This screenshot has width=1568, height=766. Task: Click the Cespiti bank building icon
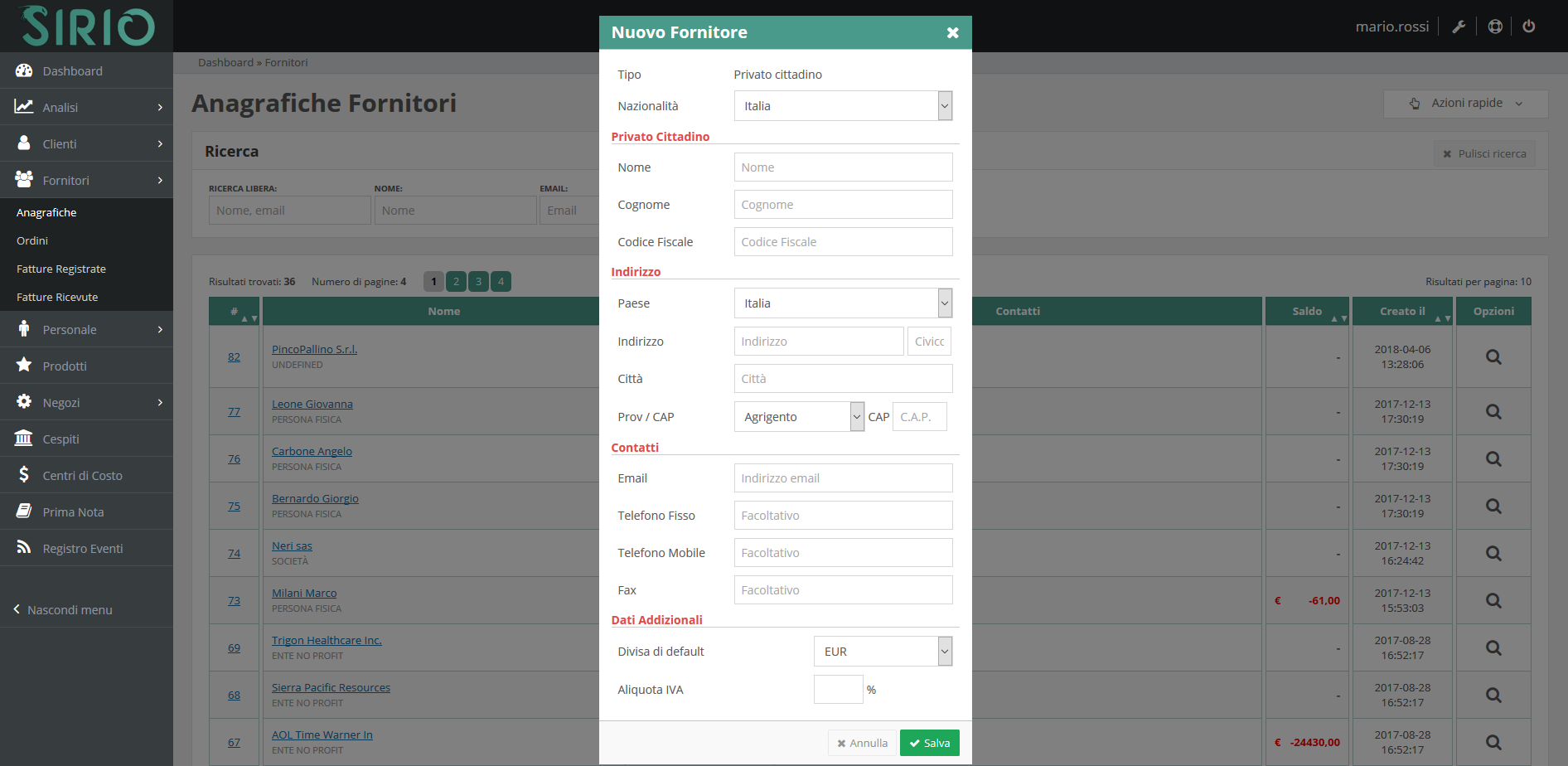point(24,439)
